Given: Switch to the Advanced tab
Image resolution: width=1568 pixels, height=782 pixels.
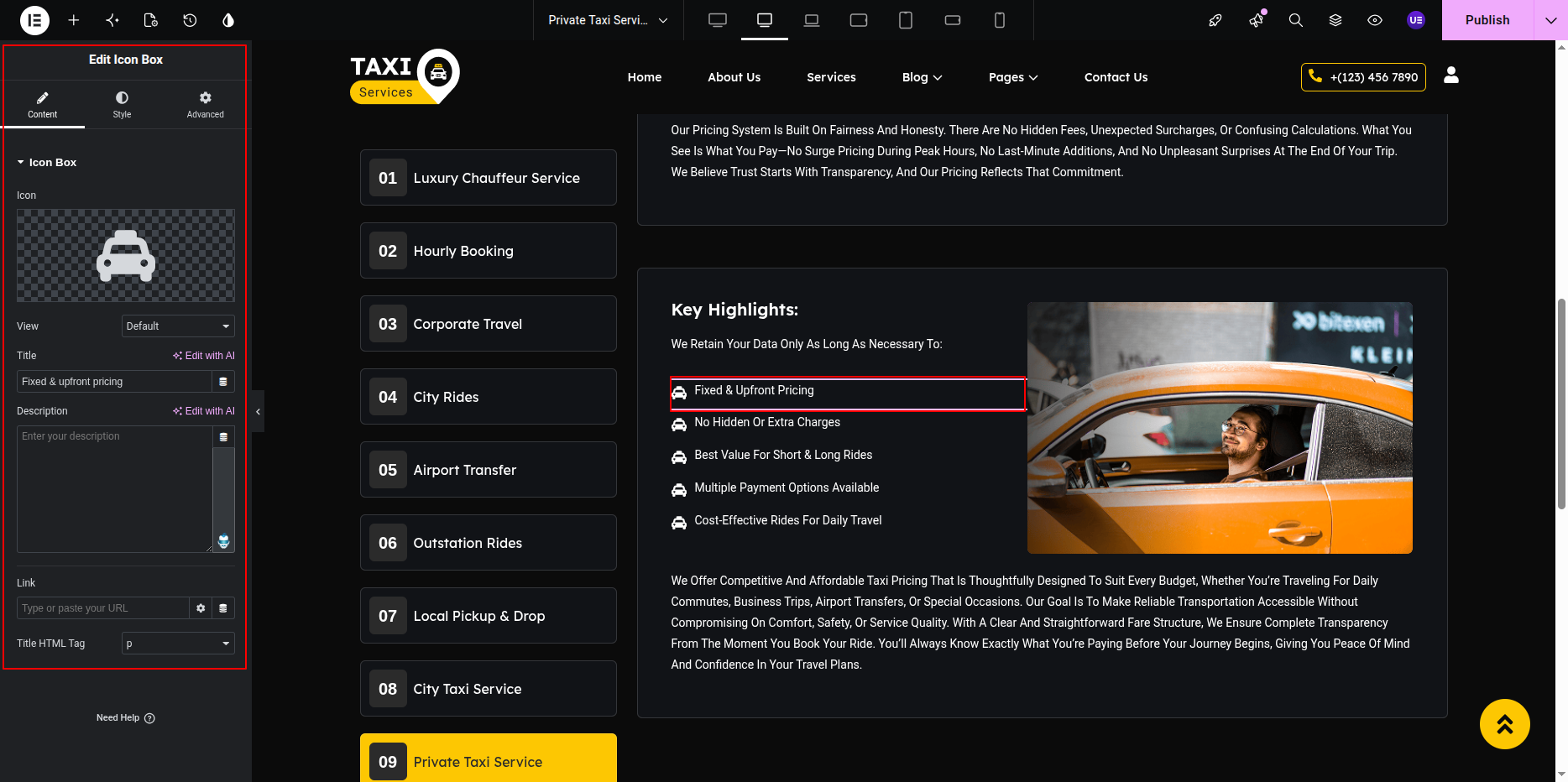Looking at the screenshot, I should [206, 105].
